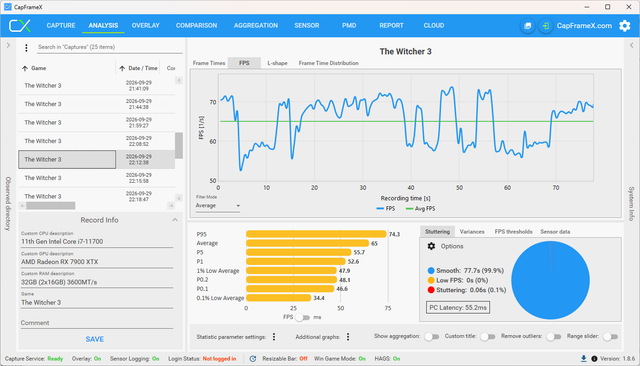Viewport: 640px width, 366px height.
Task: Click the red Stuttering legend dot
Action: click(x=431, y=290)
